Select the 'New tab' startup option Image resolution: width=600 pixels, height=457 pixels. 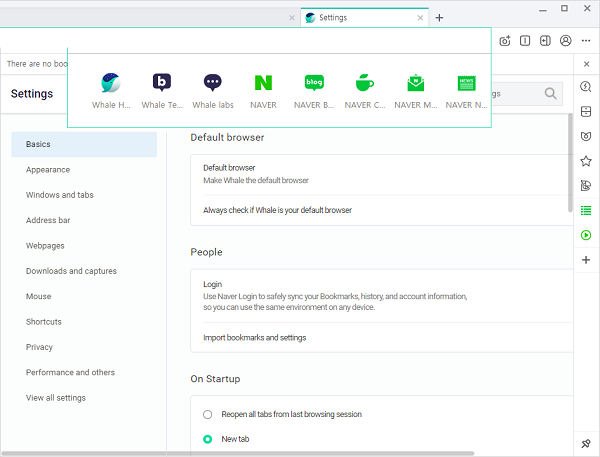pyautogui.click(x=208, y=439)
